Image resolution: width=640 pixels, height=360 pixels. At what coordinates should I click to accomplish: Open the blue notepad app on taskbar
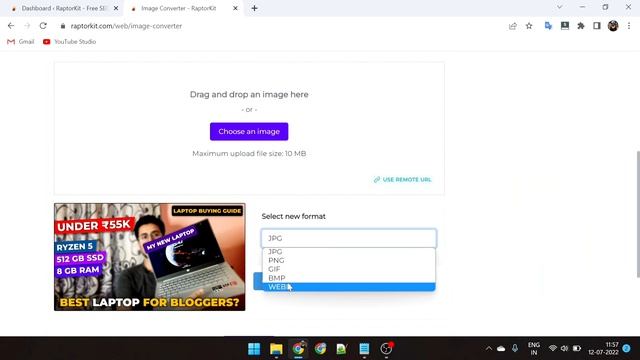coord(364,349)
